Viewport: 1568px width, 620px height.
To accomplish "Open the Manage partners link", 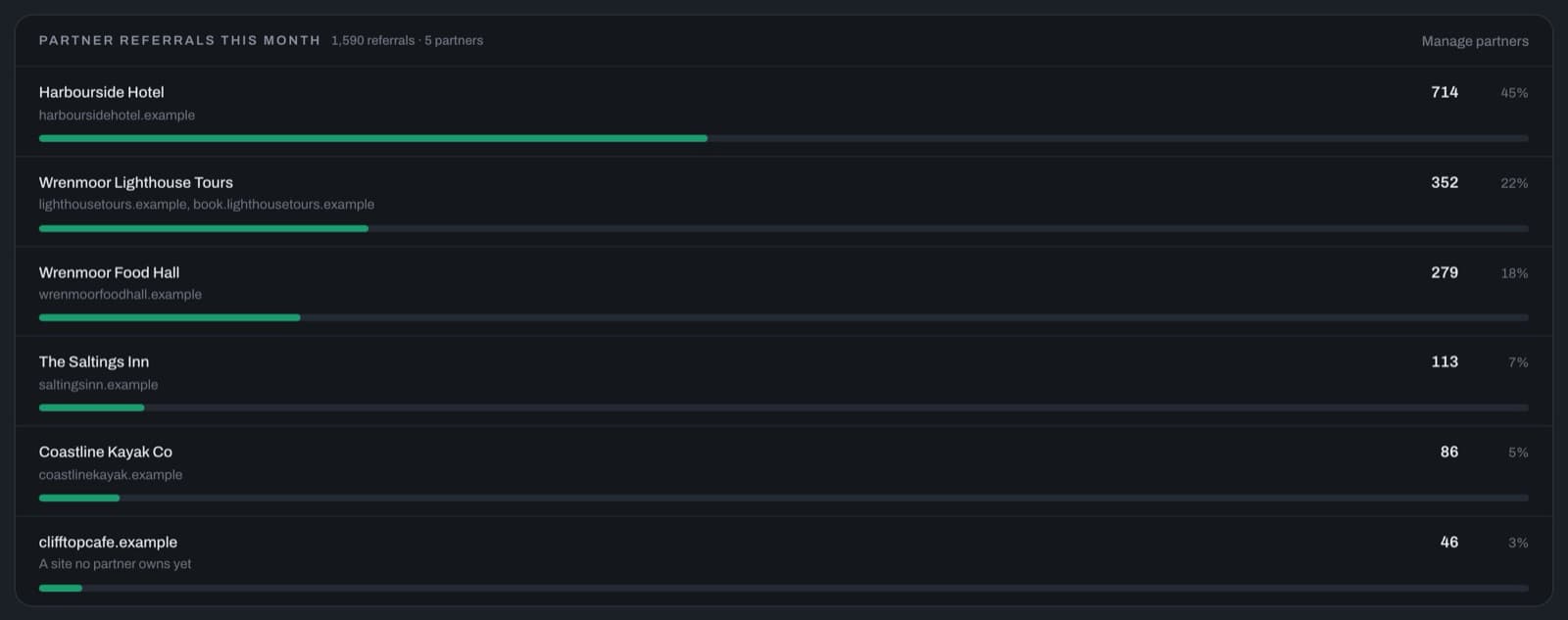I will [1474, 41].
